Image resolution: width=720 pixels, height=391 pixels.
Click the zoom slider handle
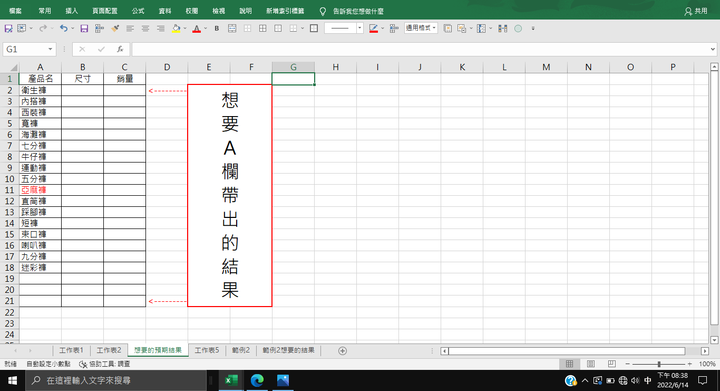pos(659,364)
